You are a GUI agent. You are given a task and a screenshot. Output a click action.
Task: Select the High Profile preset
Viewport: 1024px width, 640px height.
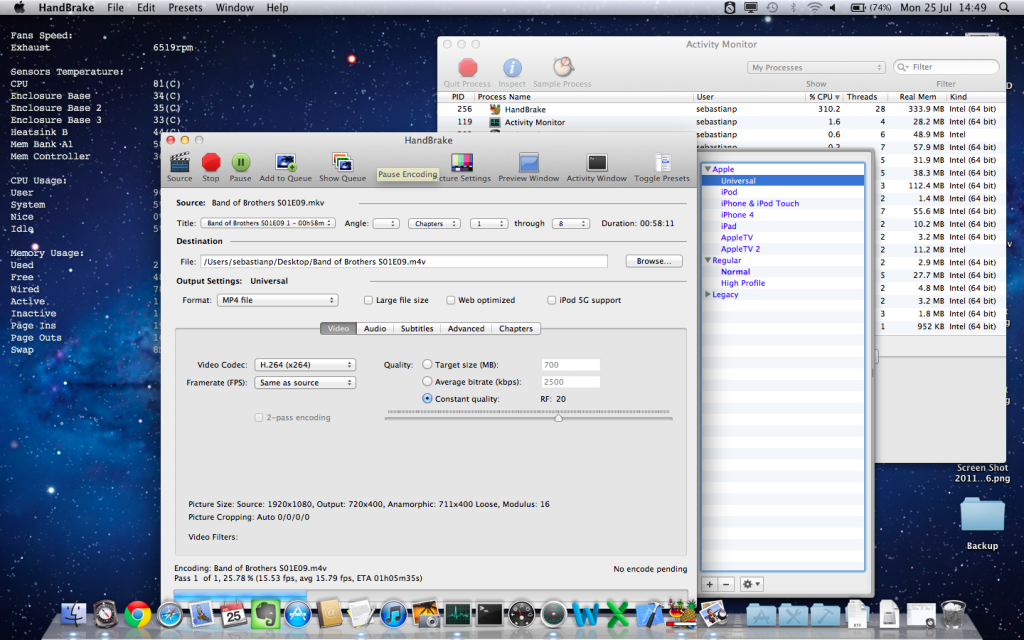[x=743, y=283]
